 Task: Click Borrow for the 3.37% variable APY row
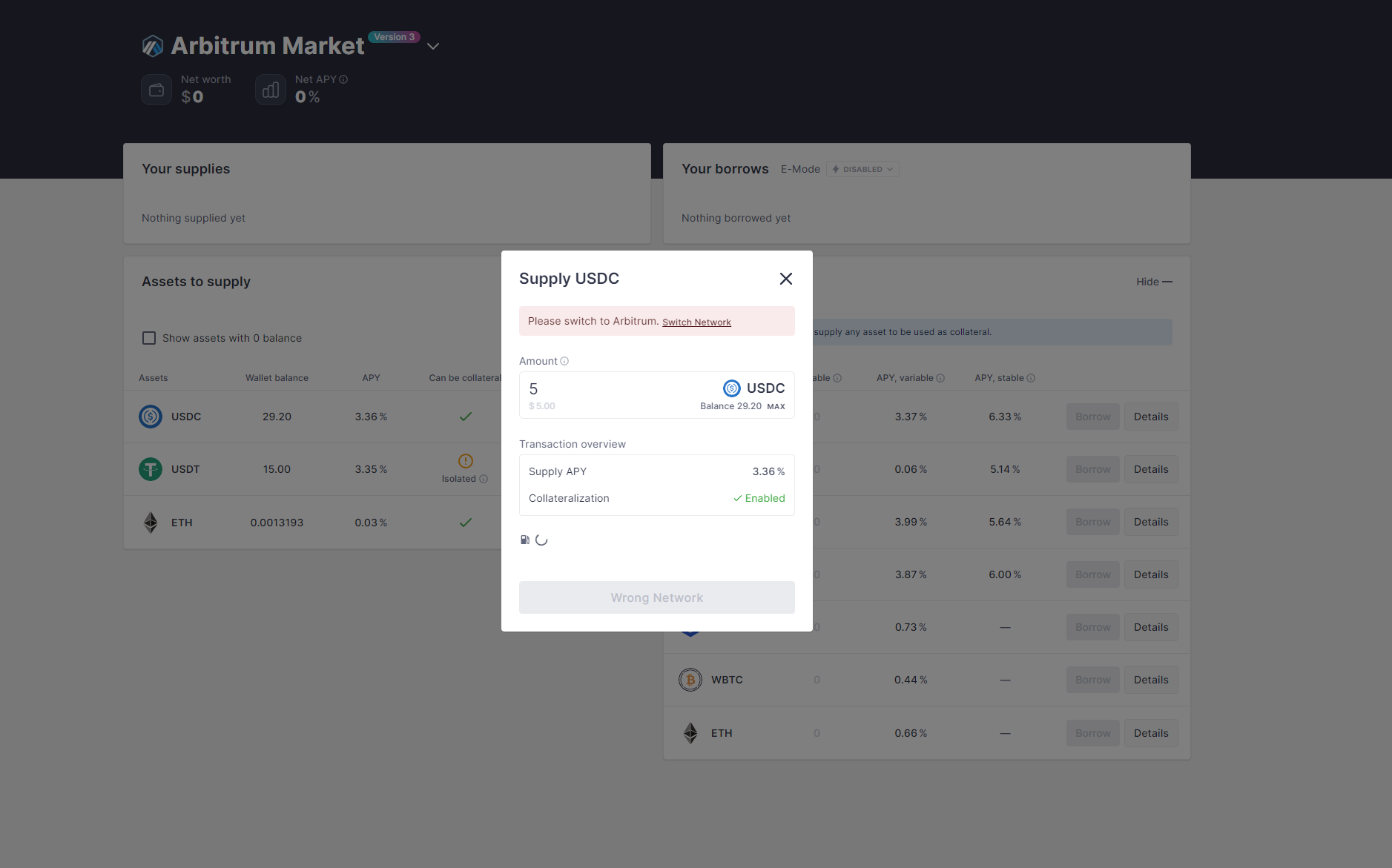pos(1093,417)
